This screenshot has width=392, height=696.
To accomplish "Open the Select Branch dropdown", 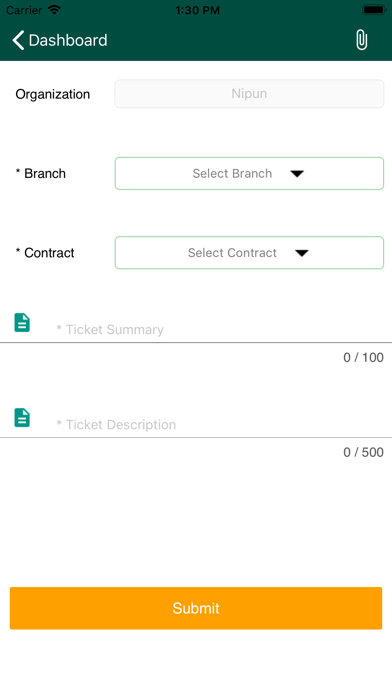I will point(249,174).
